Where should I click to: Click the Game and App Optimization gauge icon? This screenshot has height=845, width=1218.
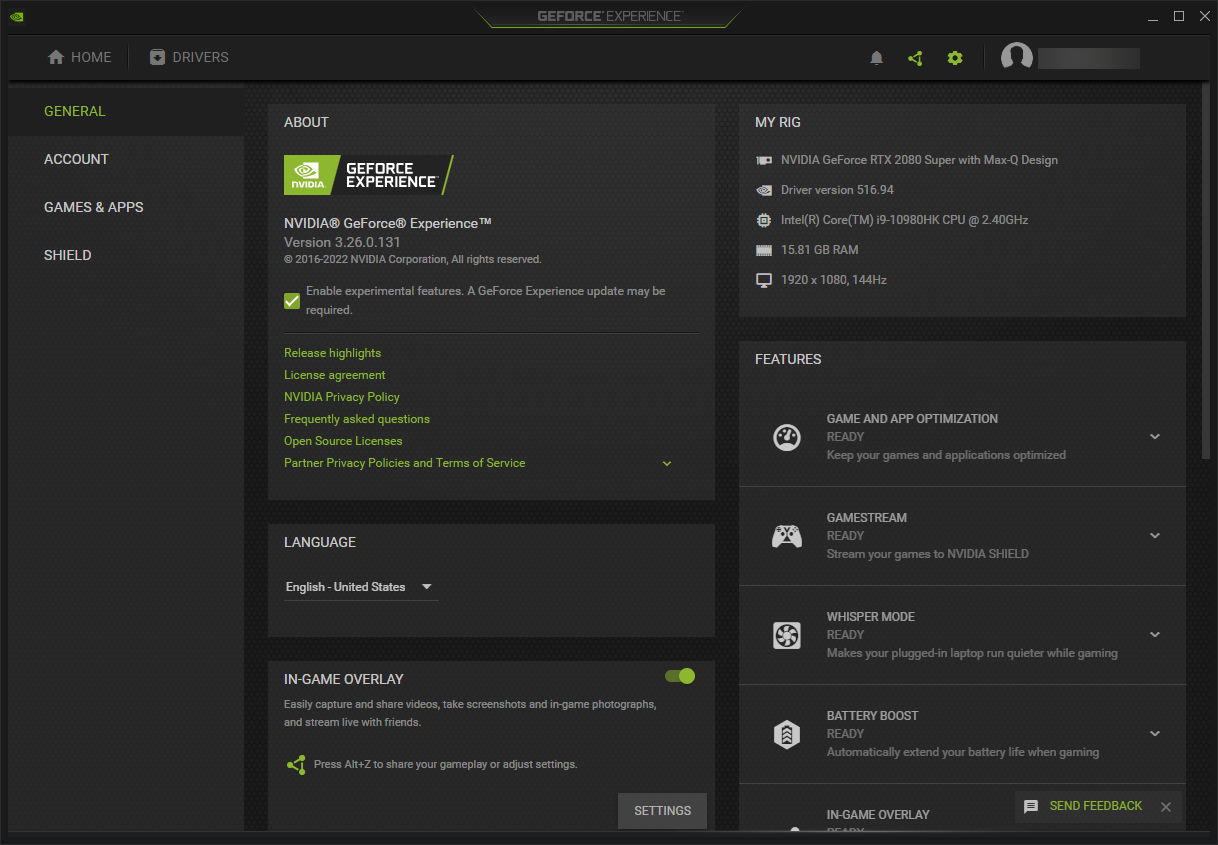click(x=787, y=437)
